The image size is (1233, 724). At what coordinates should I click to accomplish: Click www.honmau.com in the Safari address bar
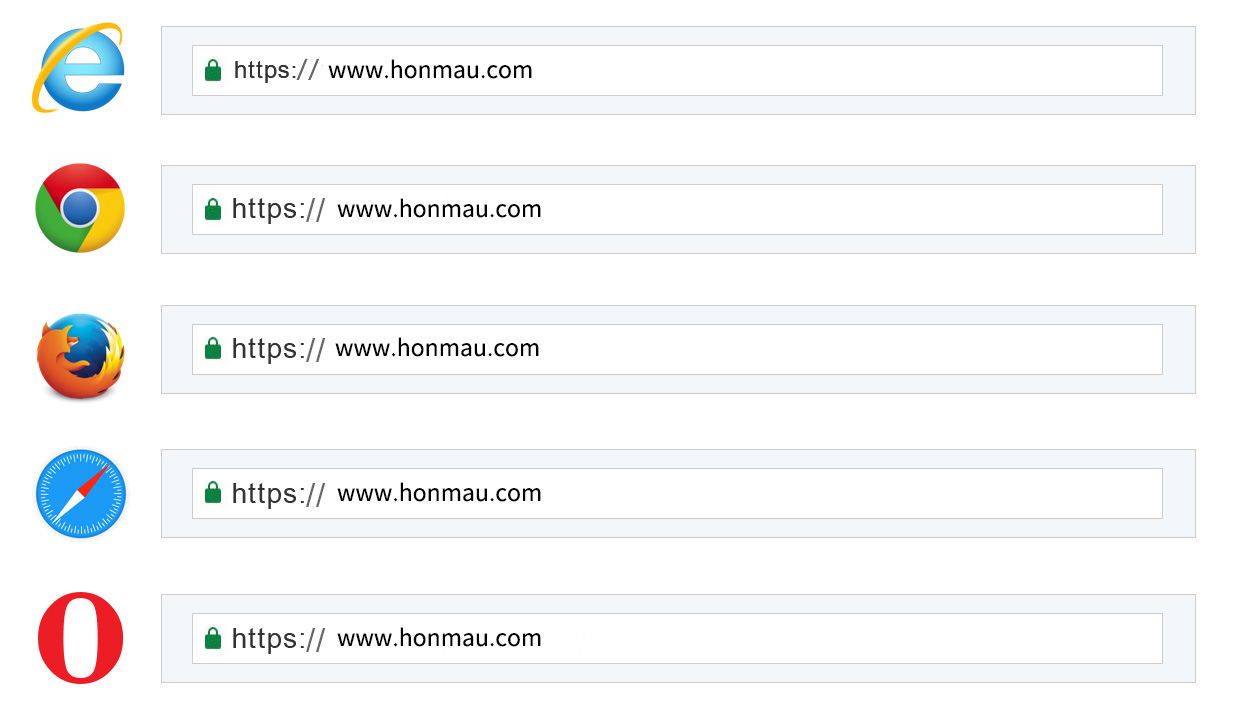(x=439, y=493)
